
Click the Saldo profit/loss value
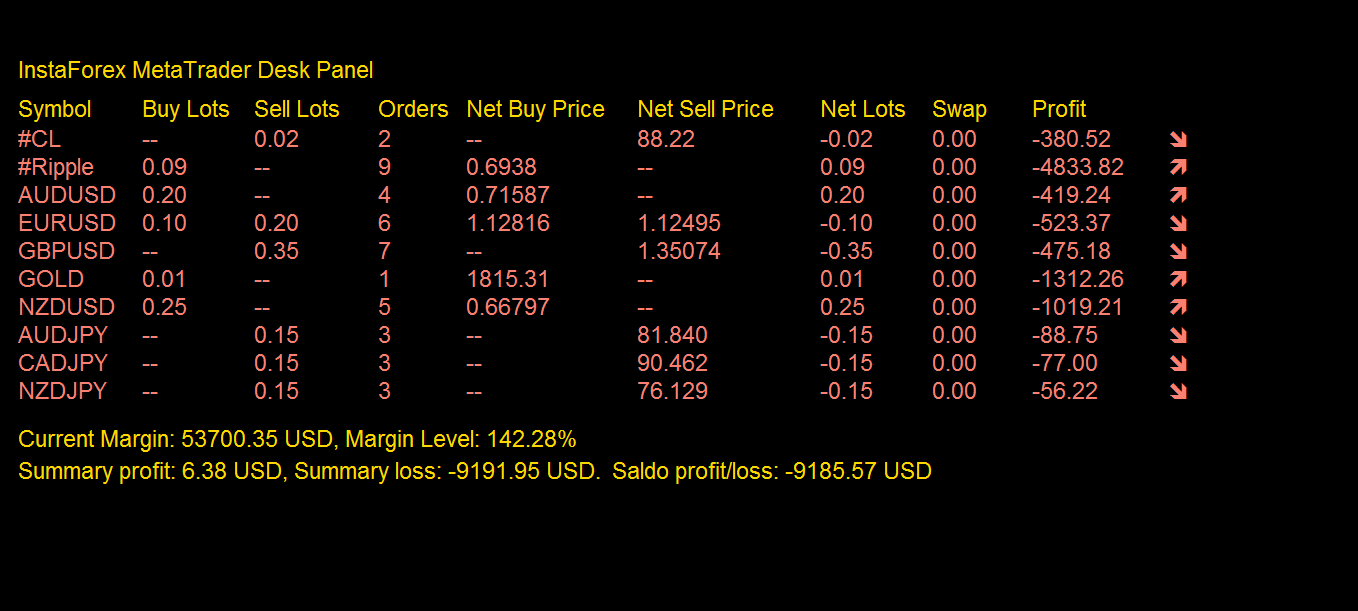click(x=858, y=471)
